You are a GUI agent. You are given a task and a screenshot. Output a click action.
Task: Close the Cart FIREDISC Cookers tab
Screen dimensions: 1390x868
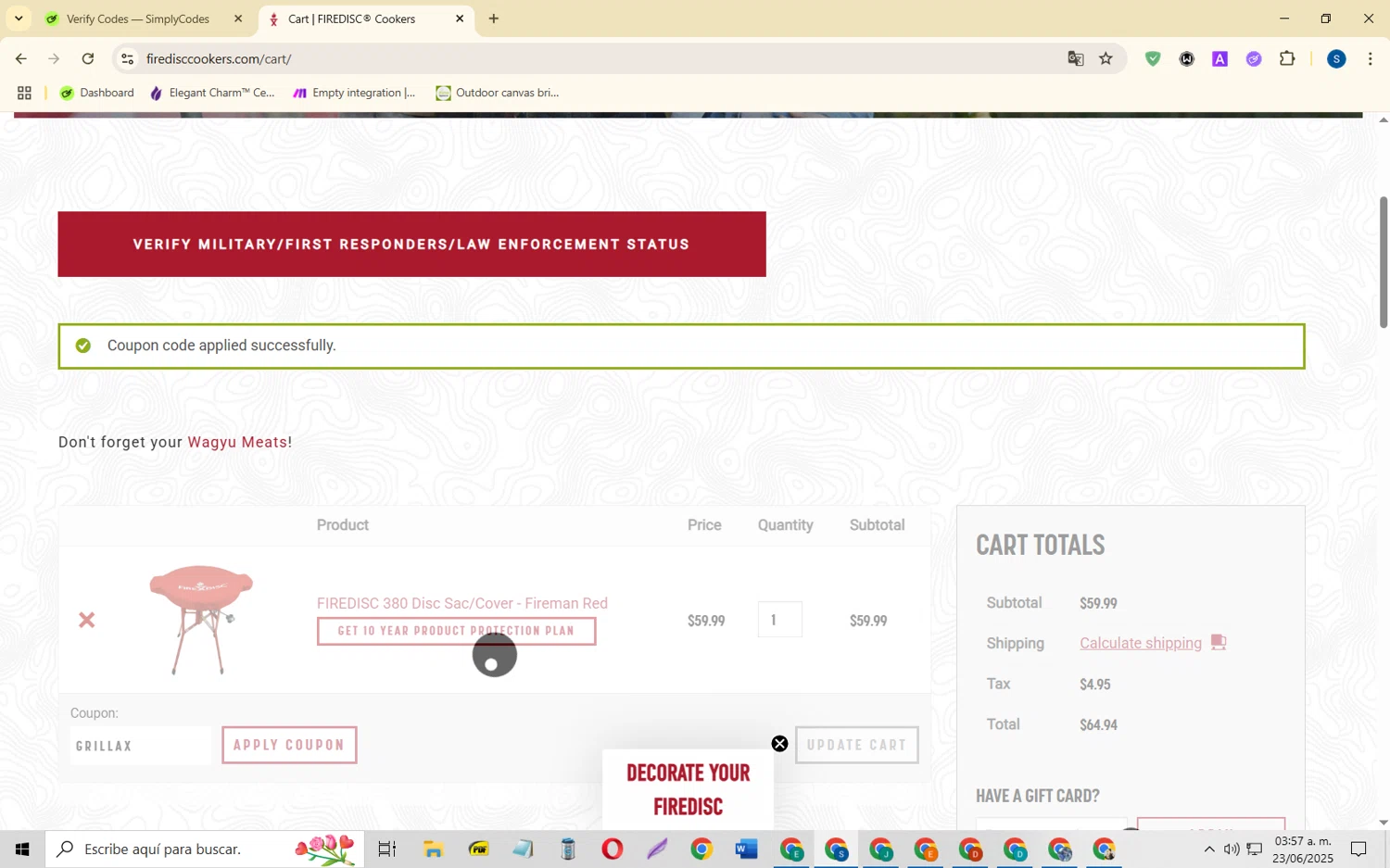pyautogui.click(x=460, y=19)
